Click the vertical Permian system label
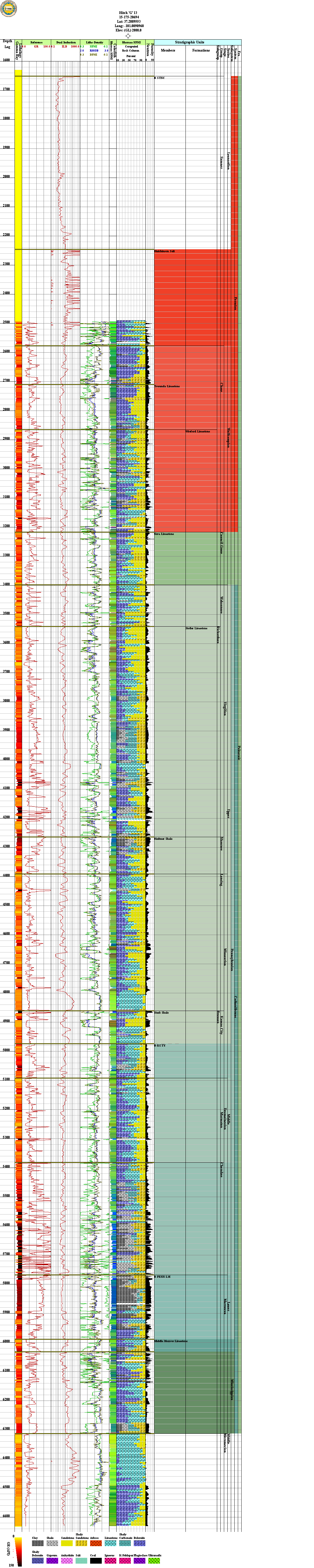 (x=236, y=303)
